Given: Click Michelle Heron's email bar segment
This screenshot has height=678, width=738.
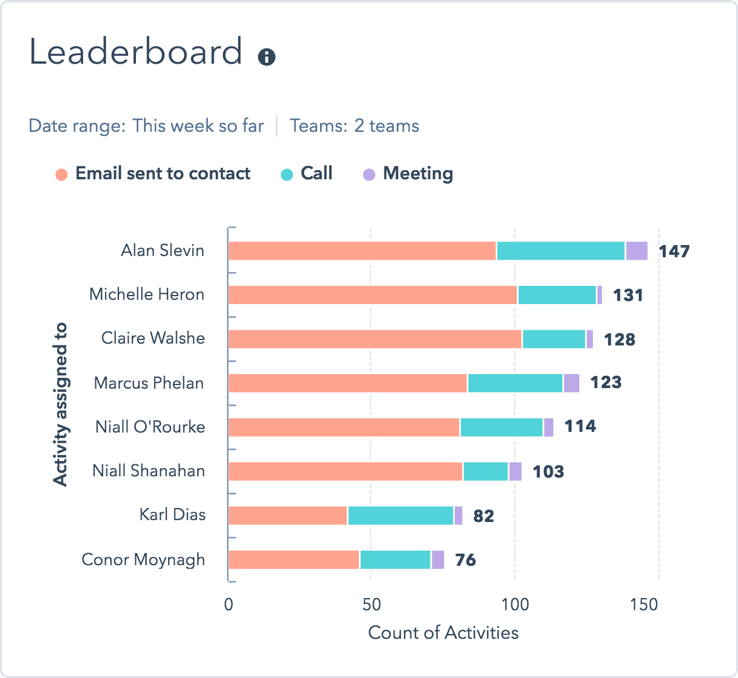Looking at the screenshot, I should (x=372, y=295).
